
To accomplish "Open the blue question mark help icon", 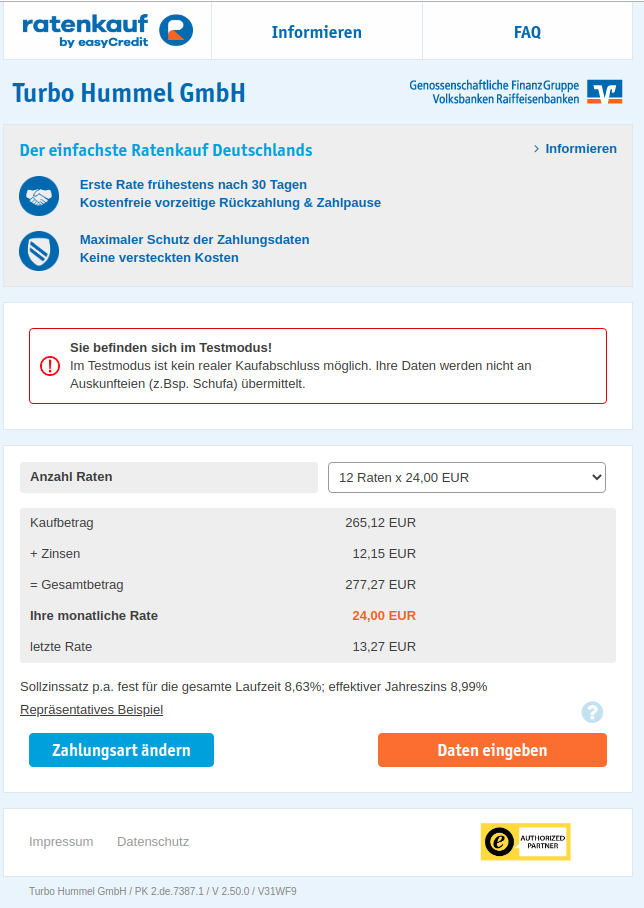I will point(592,712).
